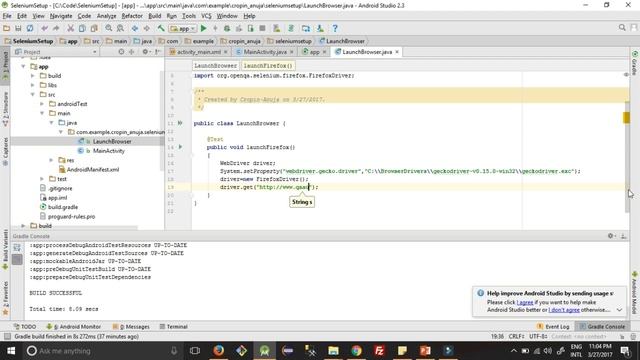Click the Synchronize toolbar icon

[x=30, y=28]
